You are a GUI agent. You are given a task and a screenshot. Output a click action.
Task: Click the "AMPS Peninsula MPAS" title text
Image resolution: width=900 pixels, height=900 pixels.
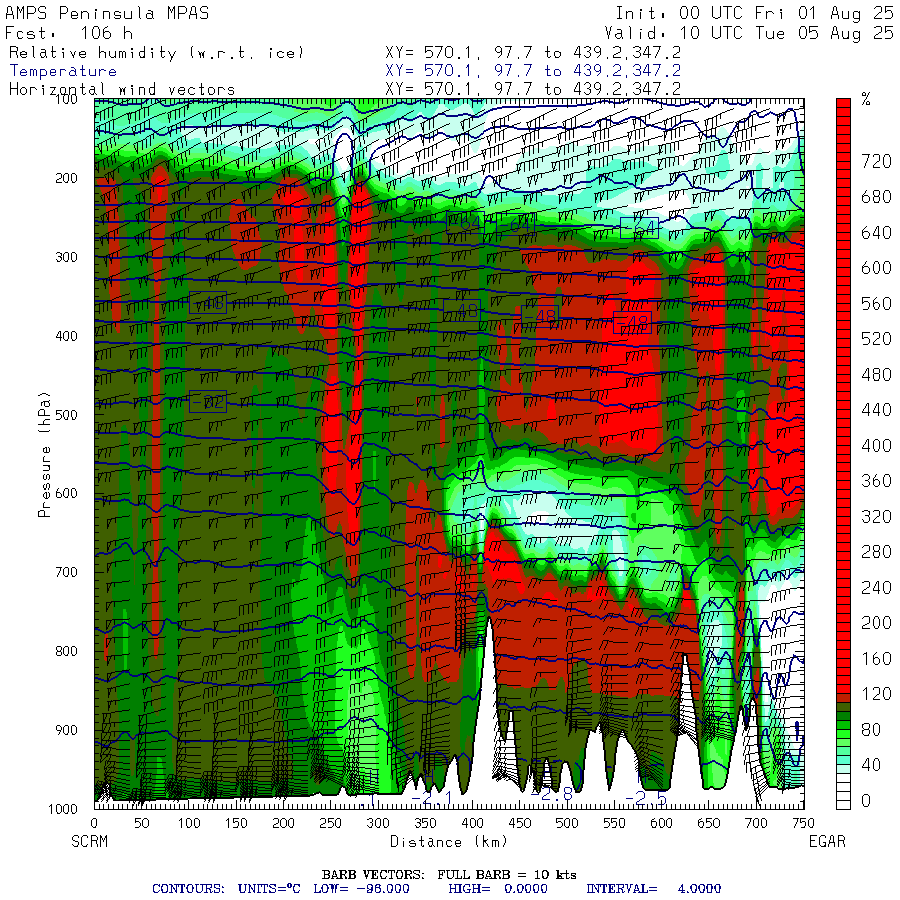(107, 13)
